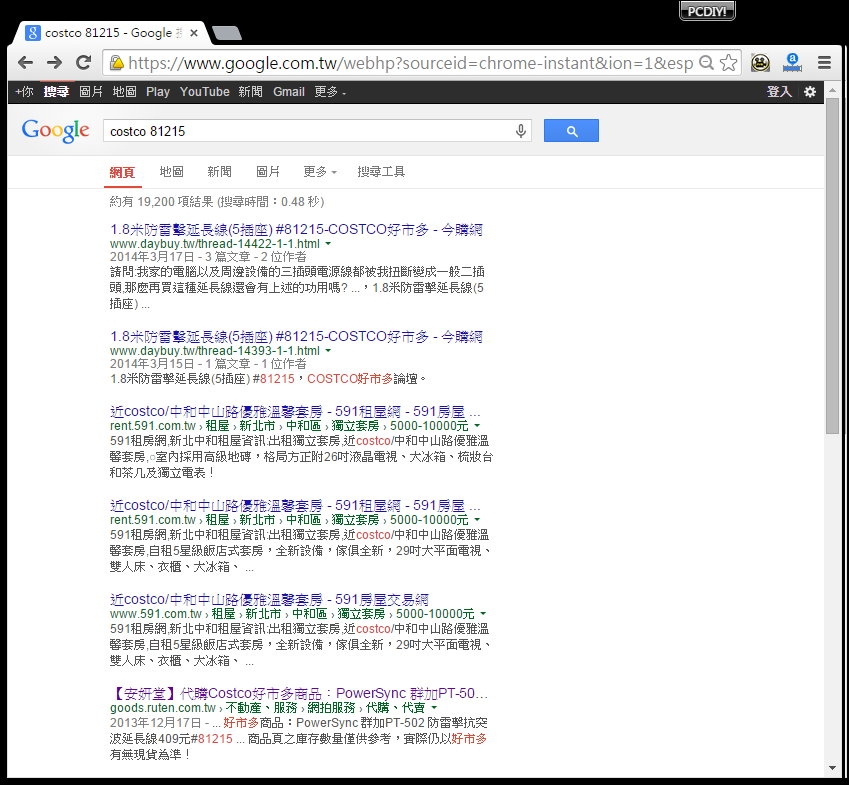Click date text '2013年12月17日'
This screenshot has width=849, height=785.
(155, 723)
